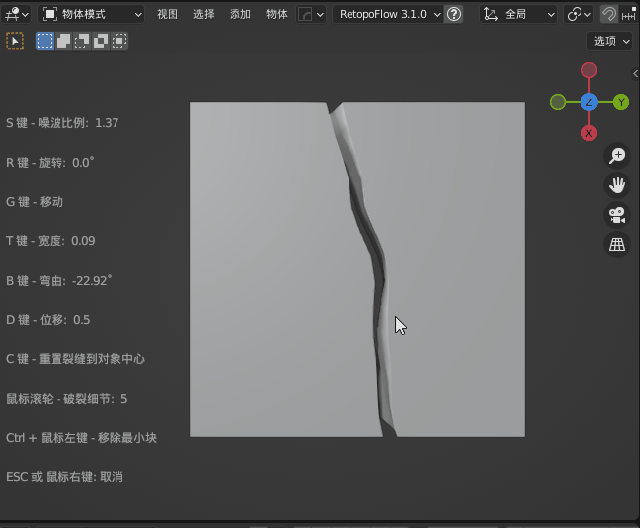Click the 'B 键 - 弯由: -22.92°' text
This screenshot has width=640, height=528.
(59, 280)
